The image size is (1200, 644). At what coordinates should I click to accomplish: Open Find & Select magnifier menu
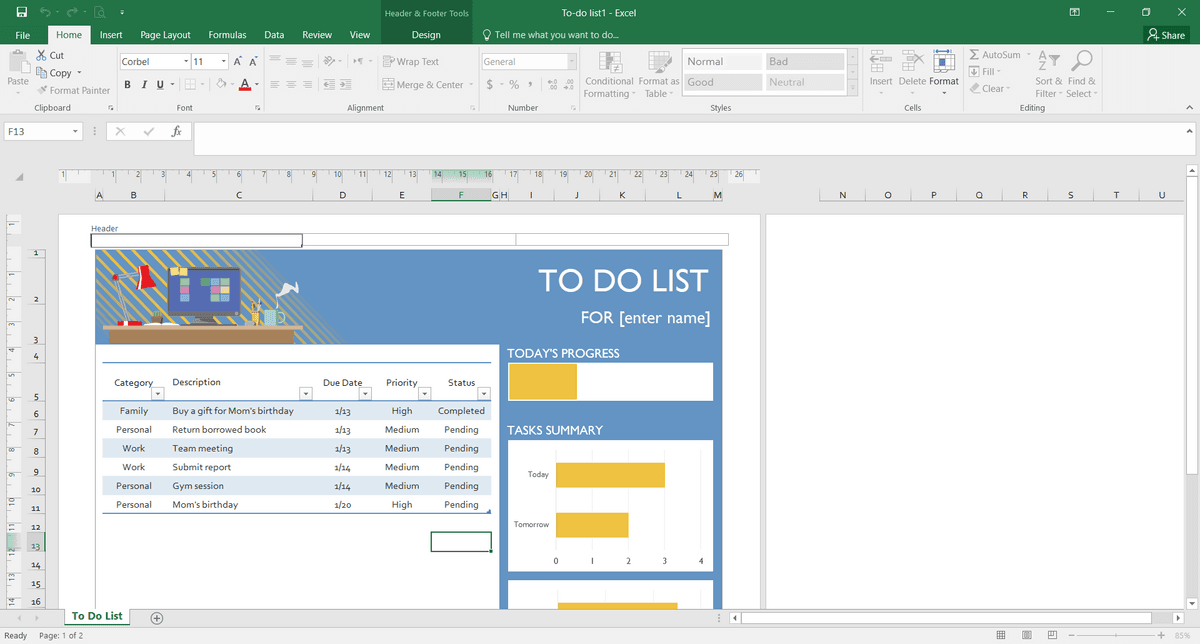(x=1082, y=74)
